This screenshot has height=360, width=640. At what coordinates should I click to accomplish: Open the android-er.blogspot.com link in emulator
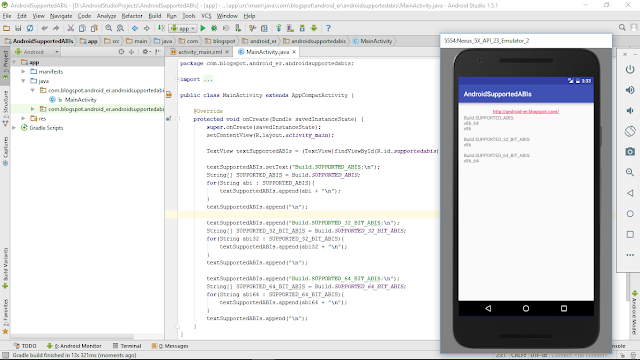[x=526, y=111]
